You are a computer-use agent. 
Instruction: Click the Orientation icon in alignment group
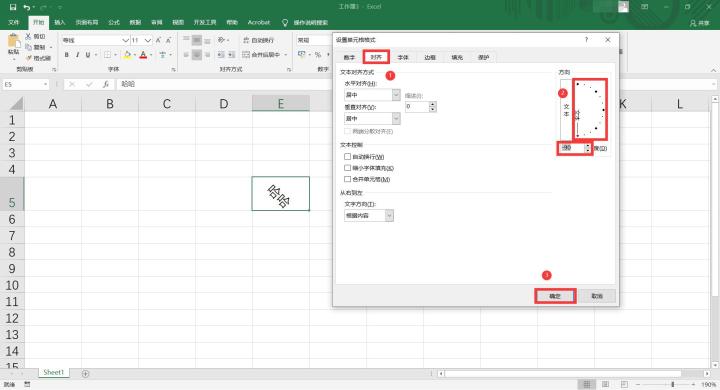pos(221,40)
